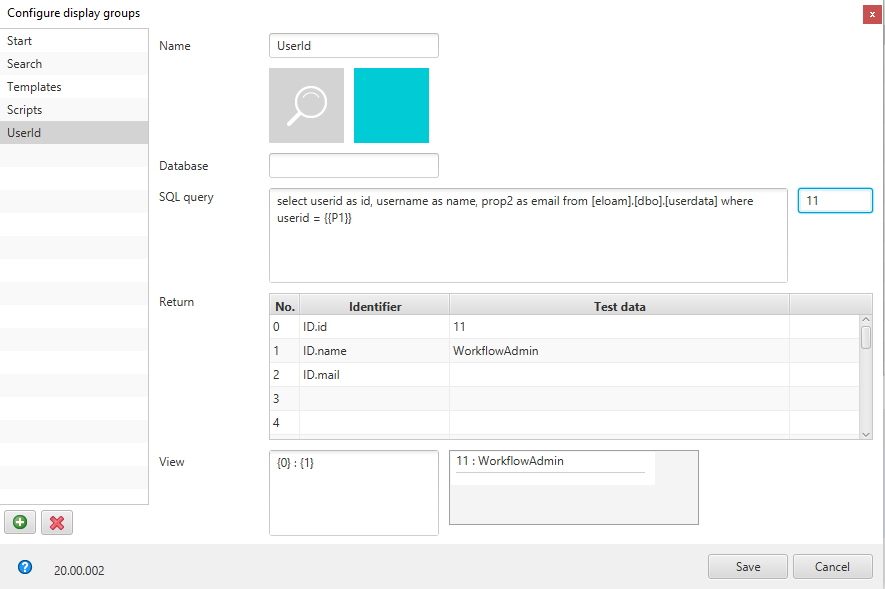Image resolution: width=885 pixels, height=589 pixels.
Task: Click the ID.mail identifier cell
Action: coord(374,375)
